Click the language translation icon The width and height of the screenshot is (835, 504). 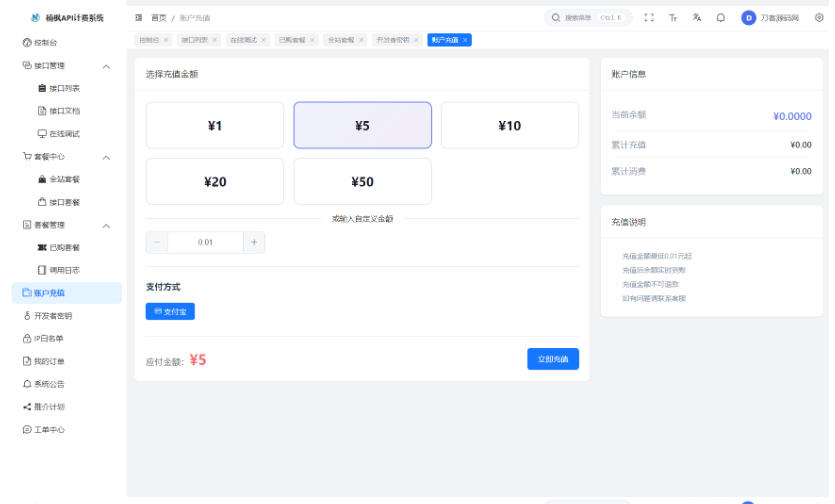[696, 18]
